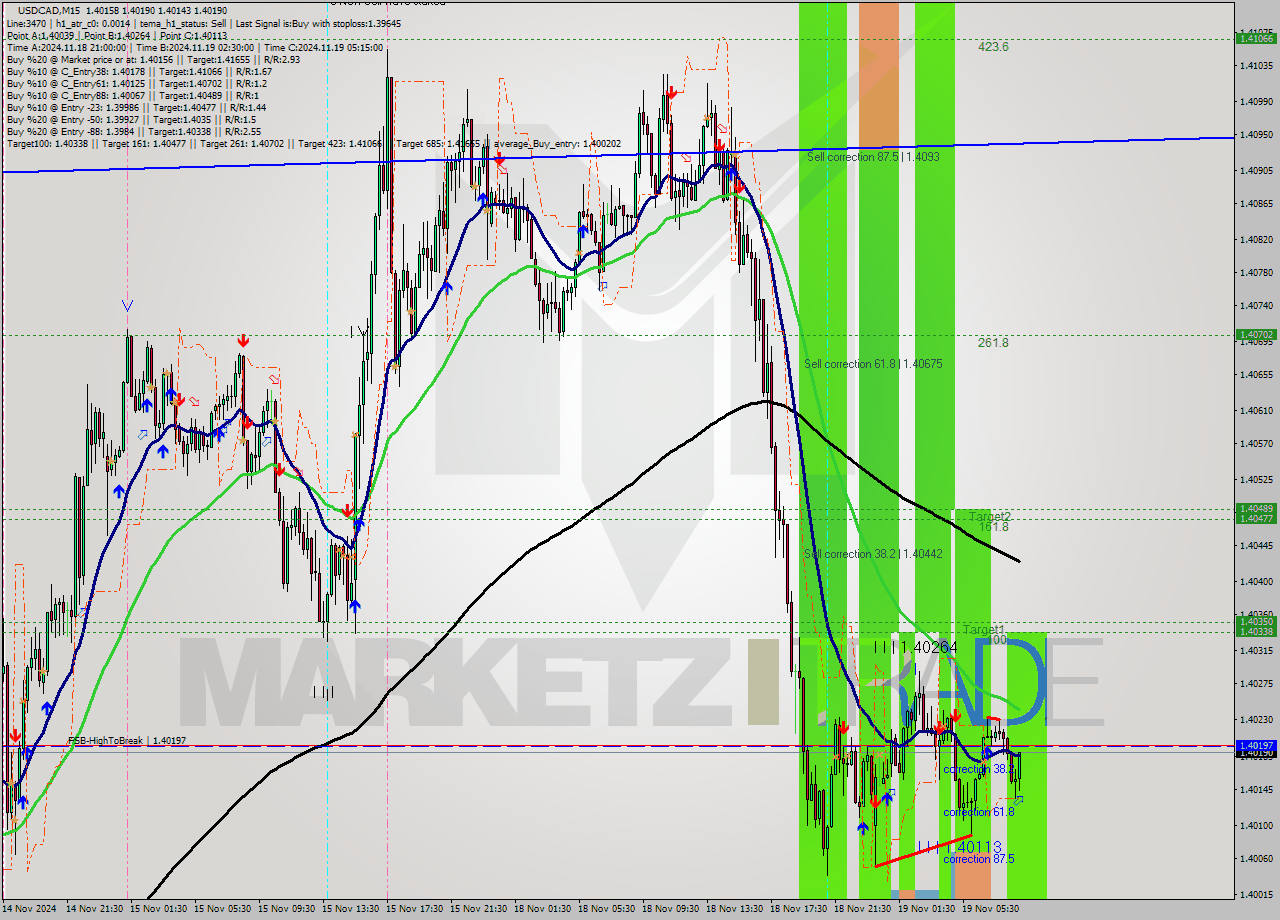The height and width of the screenshot is (920, 1280).
Task: Click the 1.40275 price axis label
Action: (x=1256, y=684)
